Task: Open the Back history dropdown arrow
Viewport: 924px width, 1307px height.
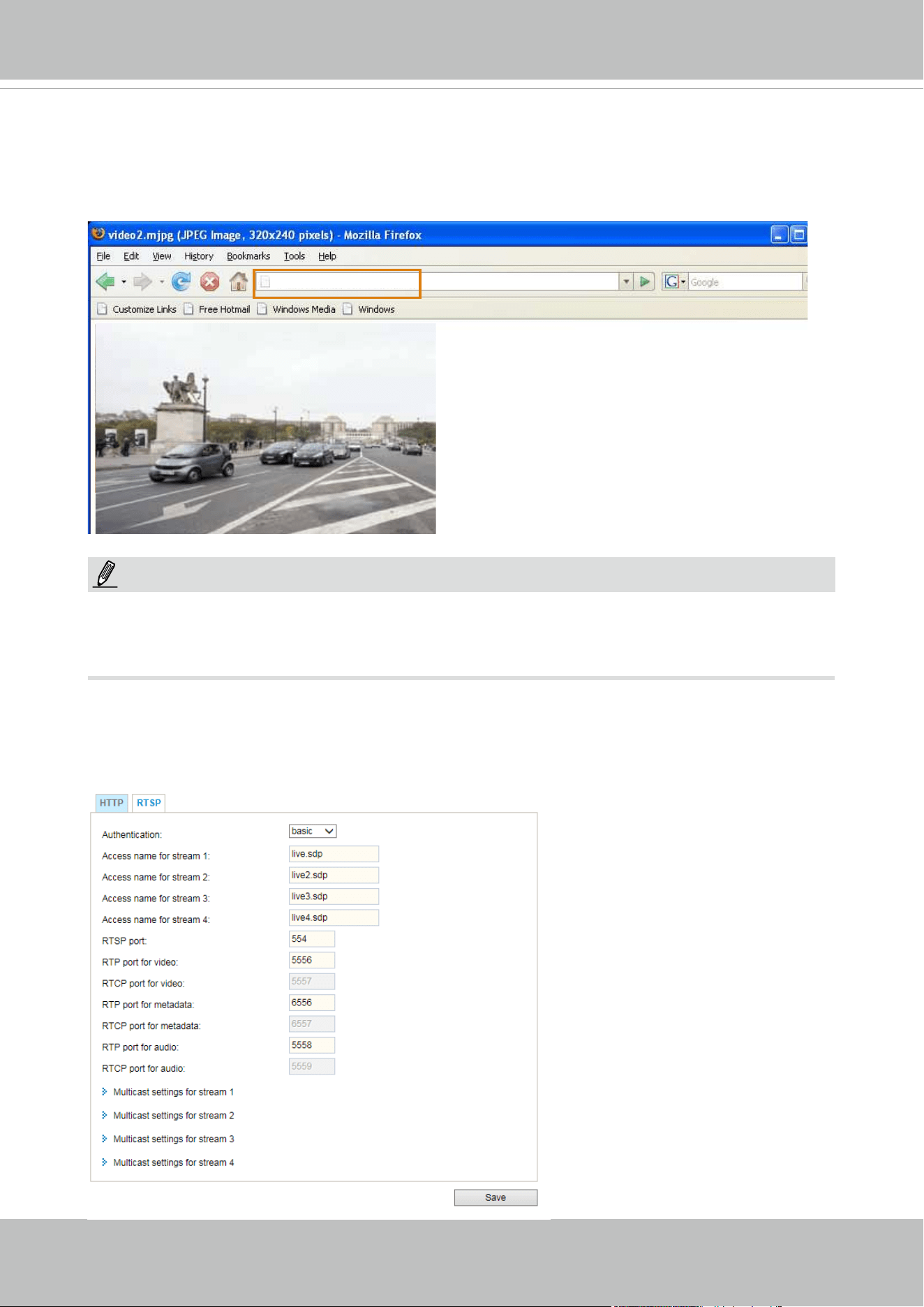Action: tap(124, 282)
